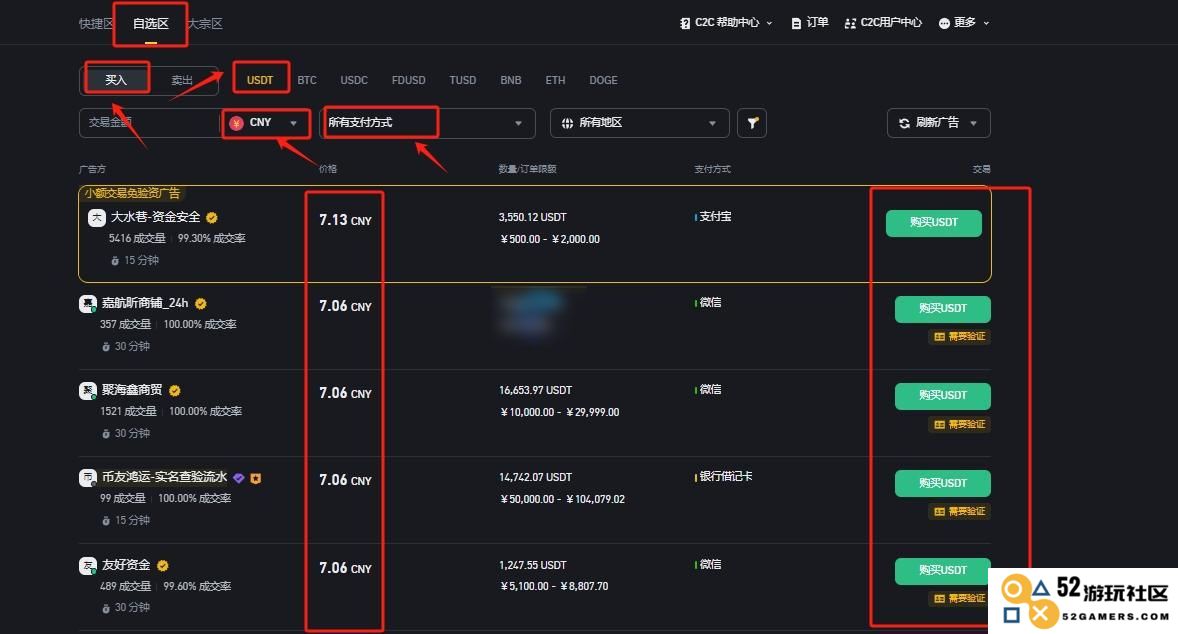
Task: Click 银行借记卡 payment method
Action: pos(726,476)
